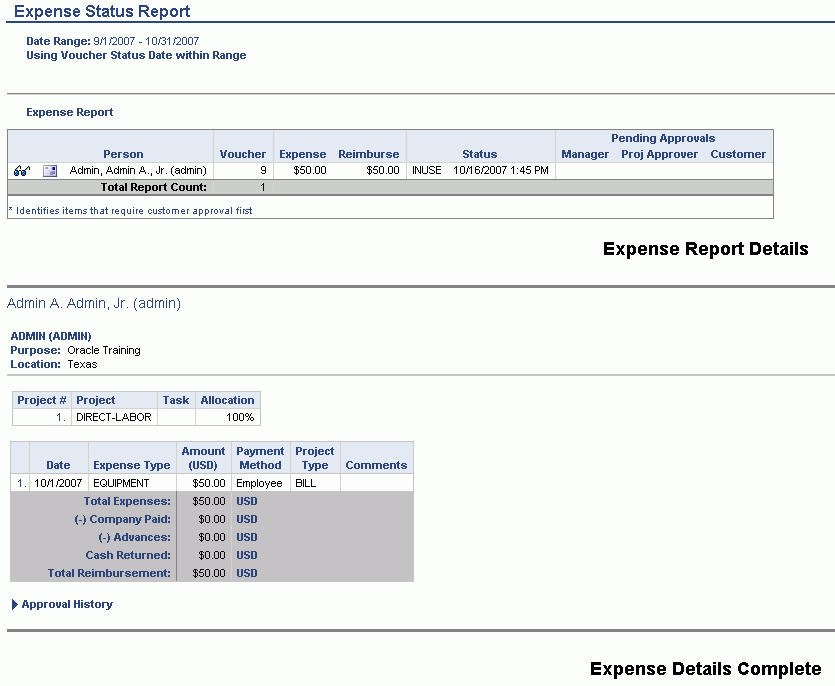This screenshot has width=835, height=686.
Task: Select the Status column header
Action: [x=479, y=154]
